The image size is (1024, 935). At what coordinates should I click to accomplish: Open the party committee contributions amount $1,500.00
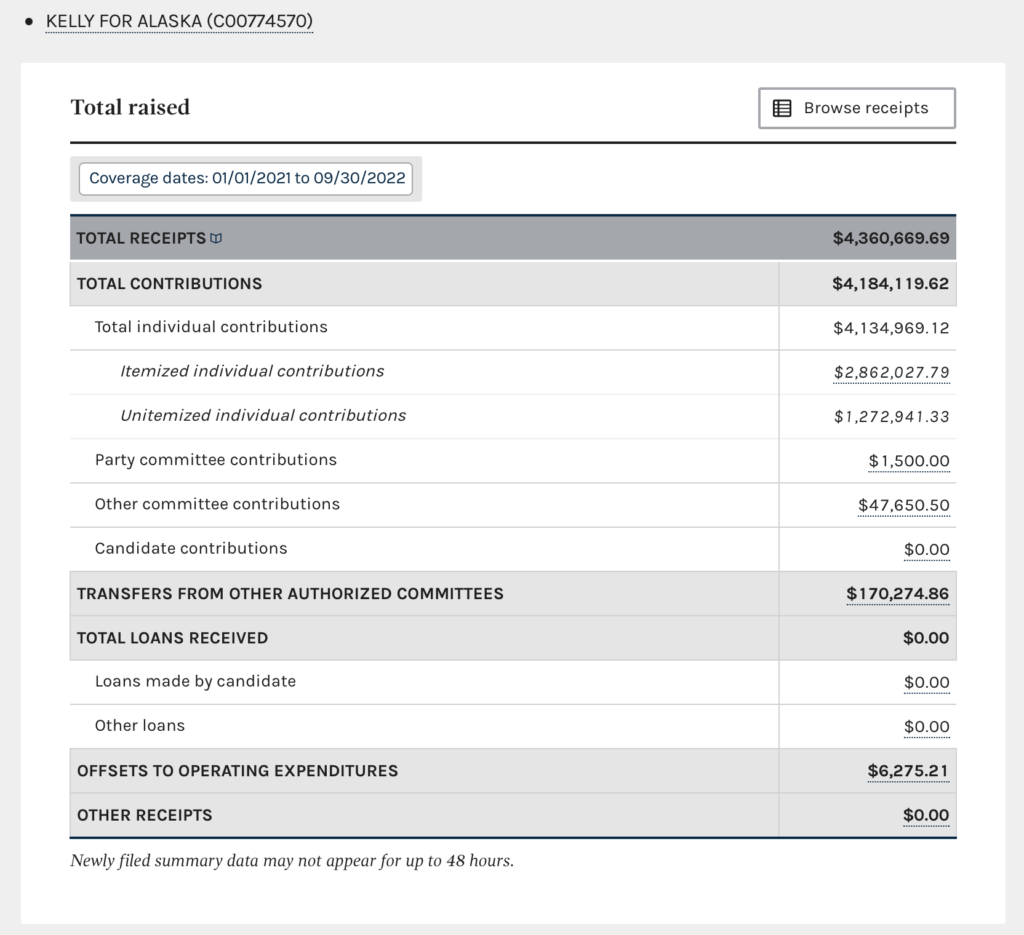(x=908, y=461)
